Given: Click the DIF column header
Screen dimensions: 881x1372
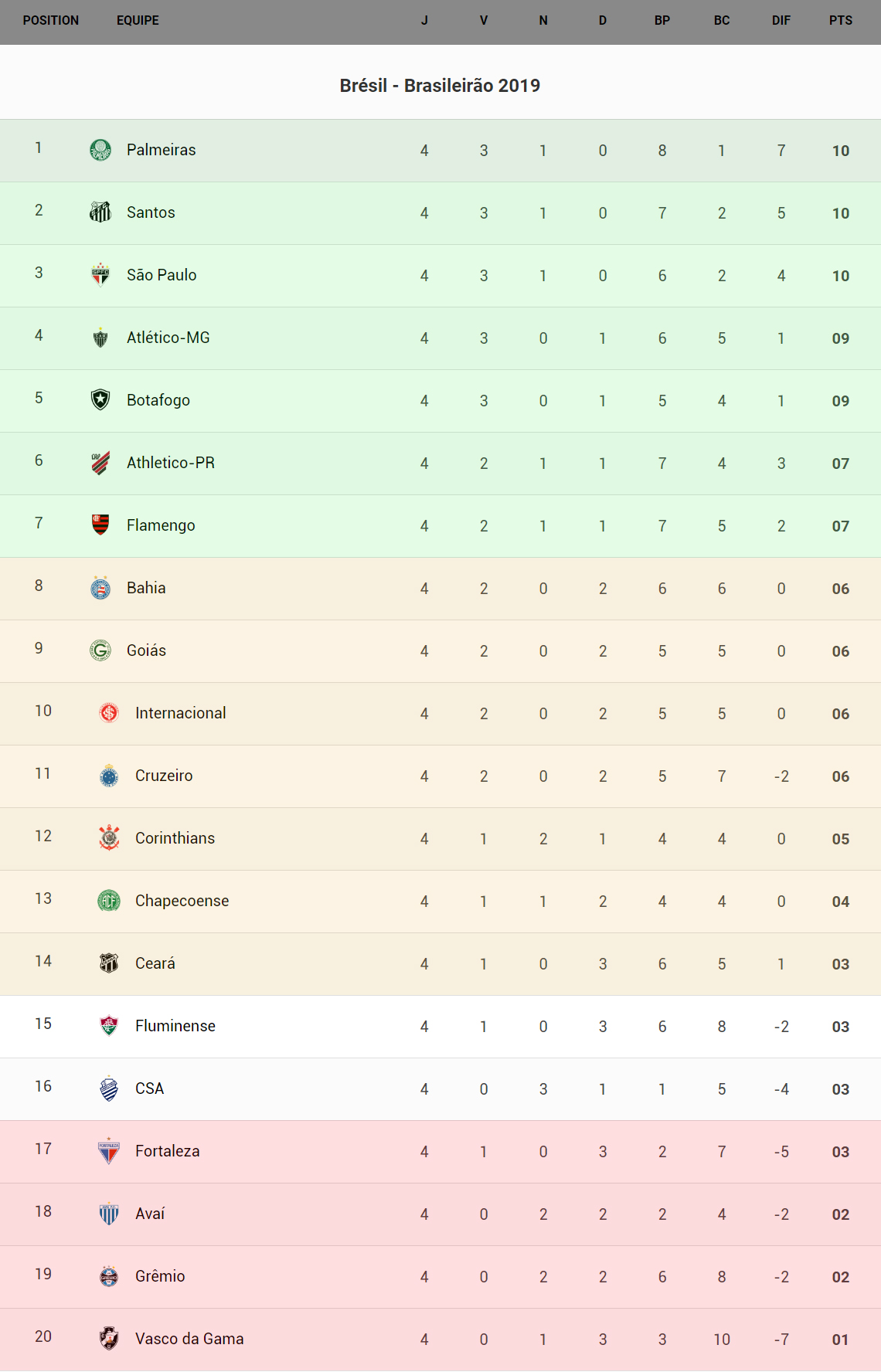Looking at the screenshot, I should [781, 21].
